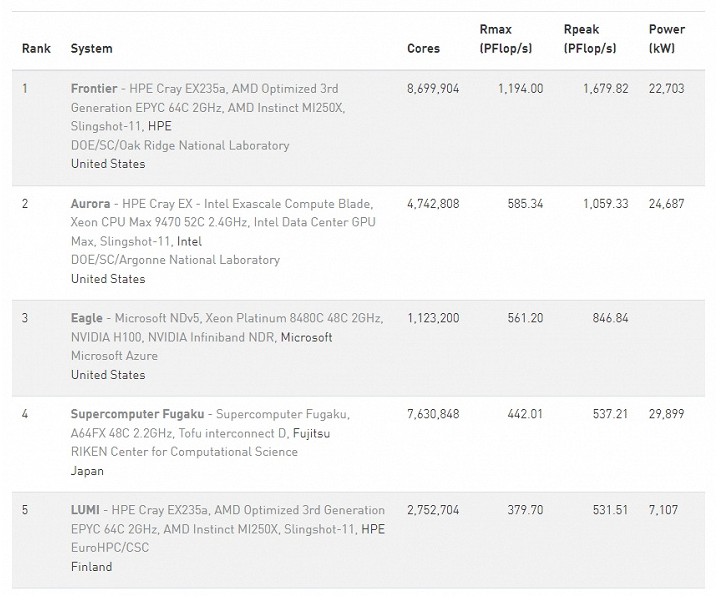Screen dimensions: 720x604
Task: Select DOE/SC/Oak Ridge National Laboratory text
Action: pos(180,145)
